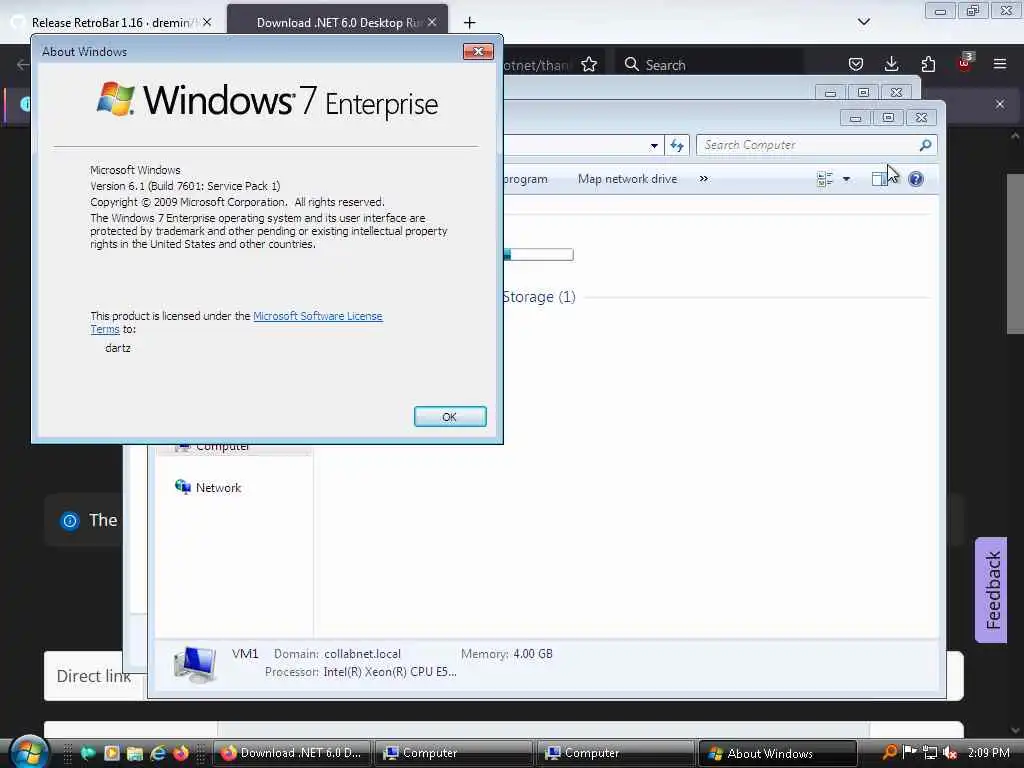Click the magnifier in Search Computer box
The height and width of the screenshot is (768, 1024).
925,145
